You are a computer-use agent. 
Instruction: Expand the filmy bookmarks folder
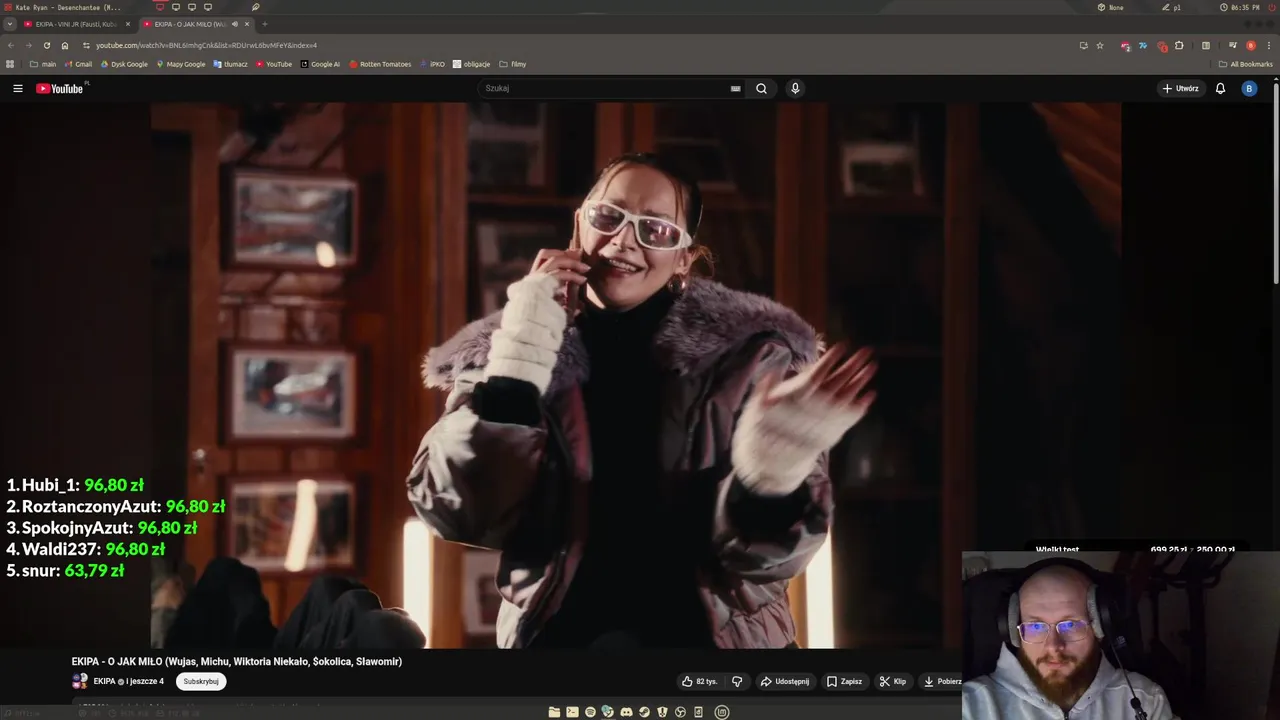tap(512, 64)
